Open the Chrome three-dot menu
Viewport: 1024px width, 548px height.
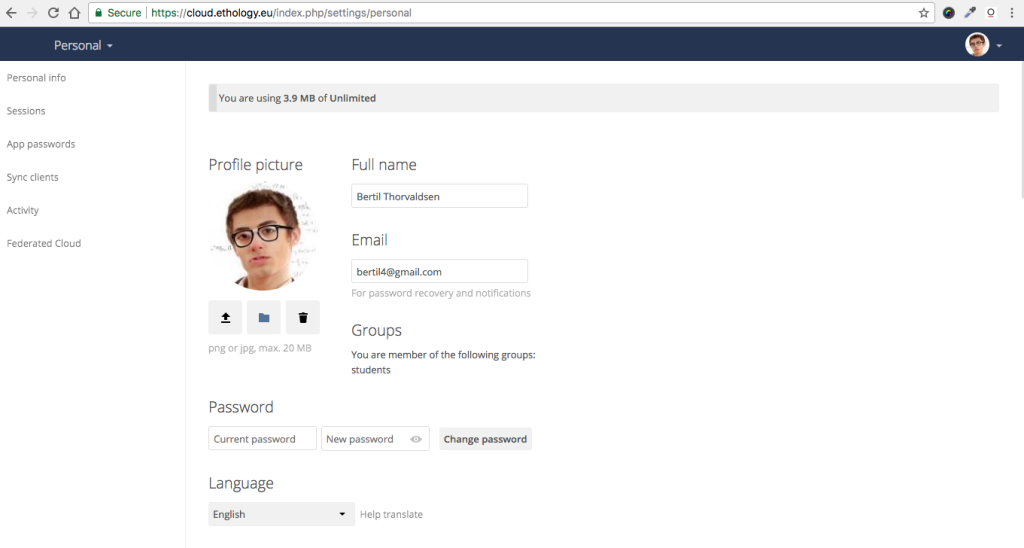point(1012,12)
